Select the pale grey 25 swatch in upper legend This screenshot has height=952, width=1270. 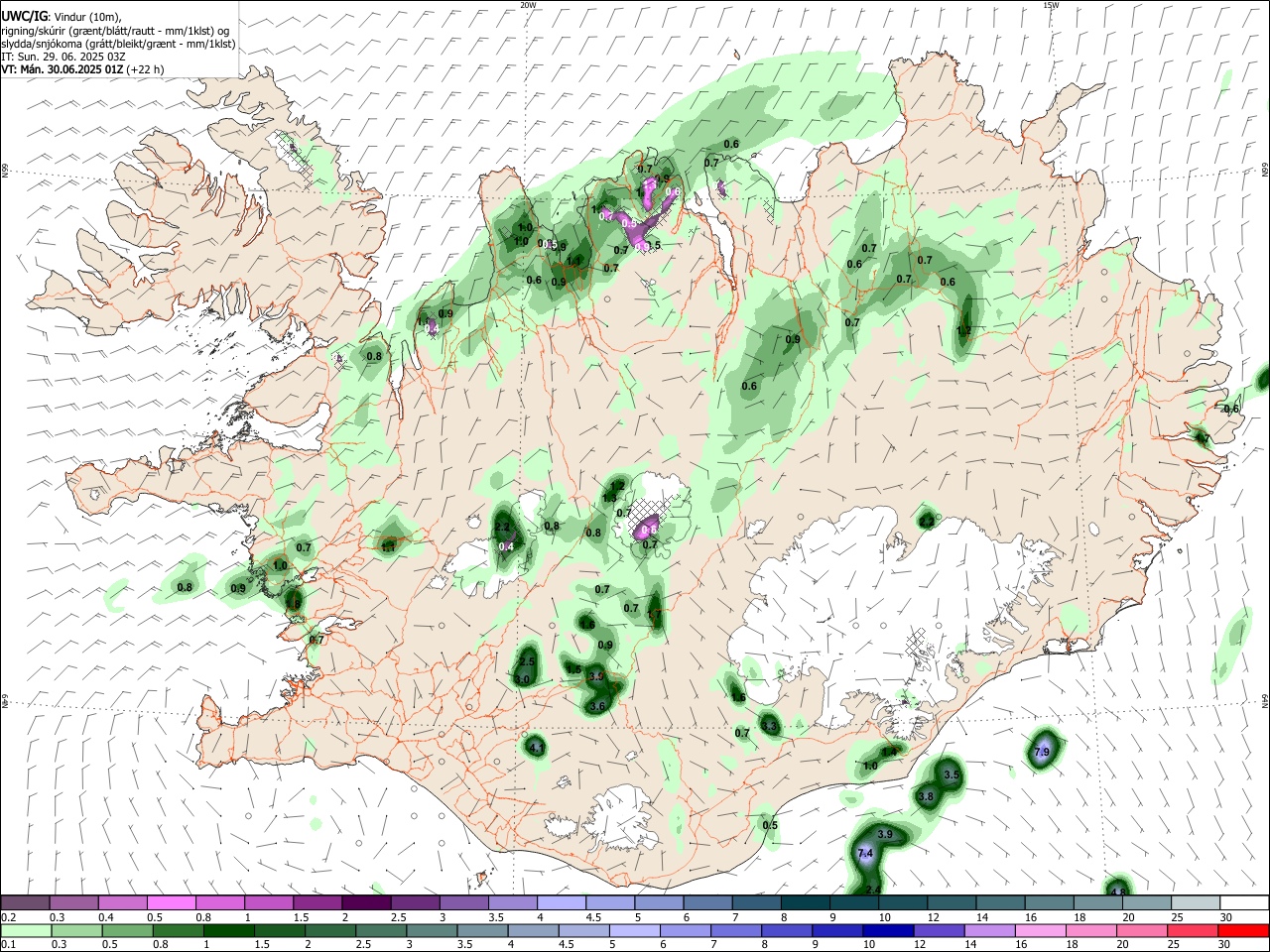1195,902
